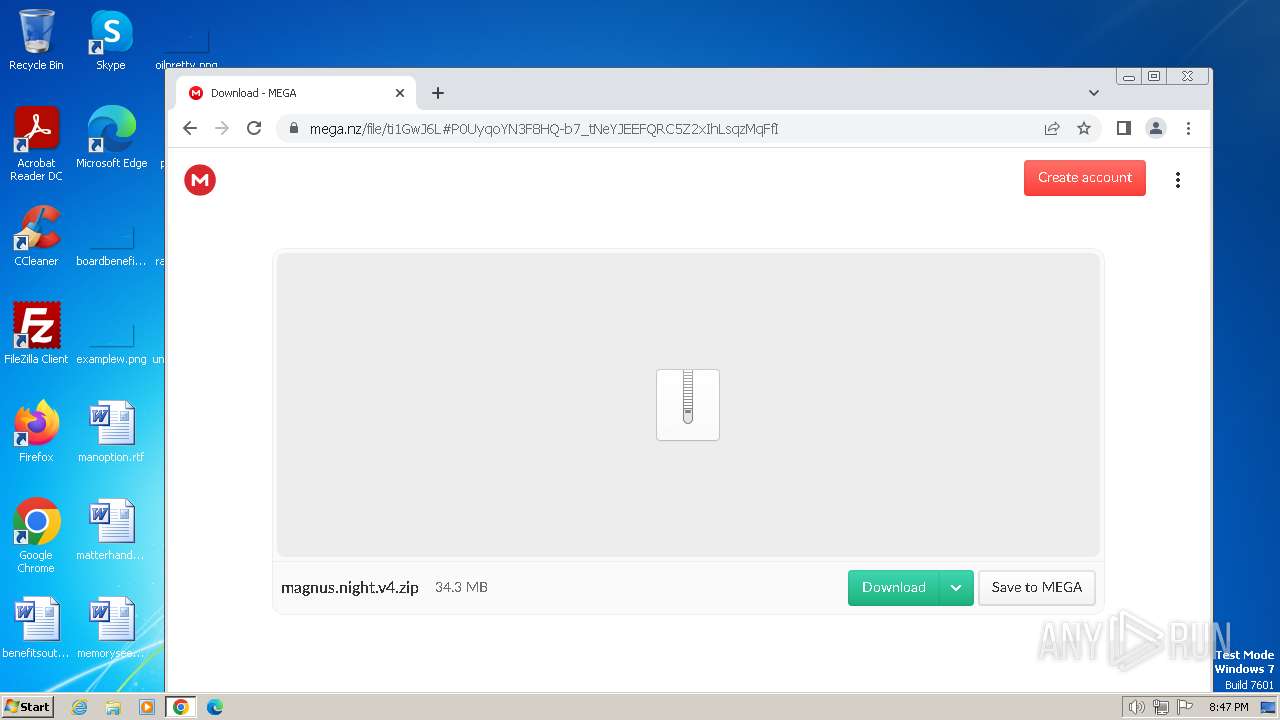
Task: Open File Explorer from taskbar
Action: coord(113,707)
